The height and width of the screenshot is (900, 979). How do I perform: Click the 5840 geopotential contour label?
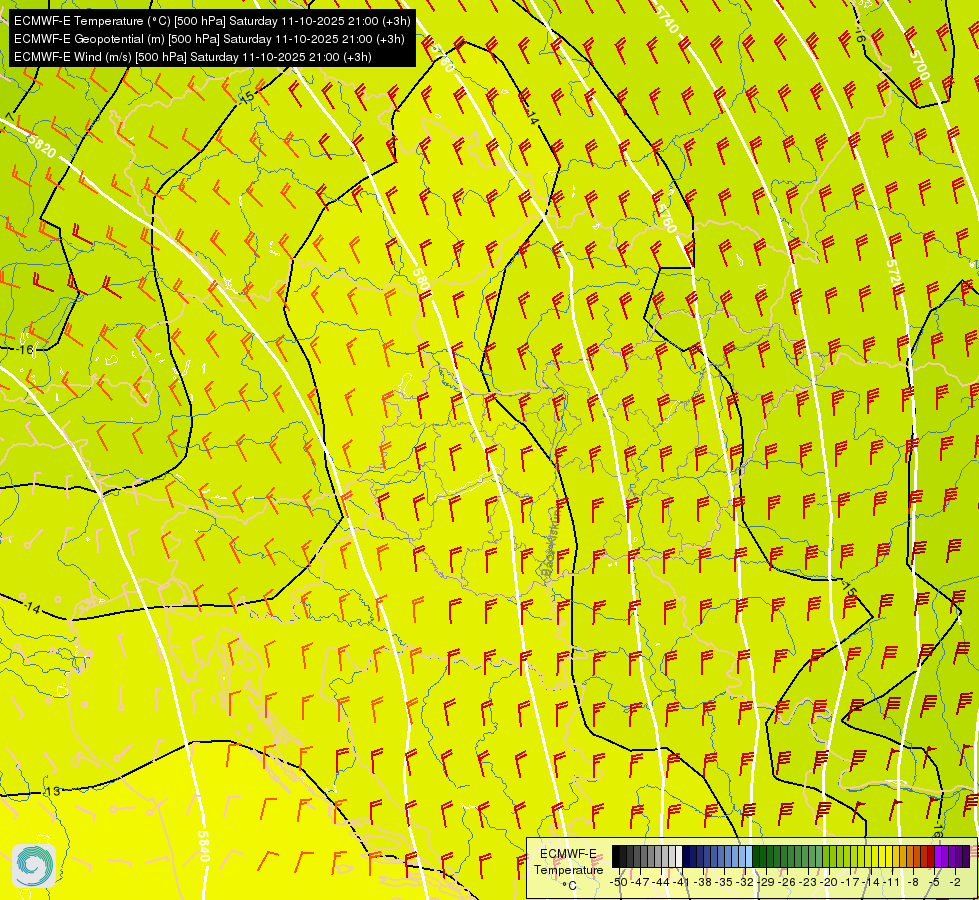click(204, 846)
